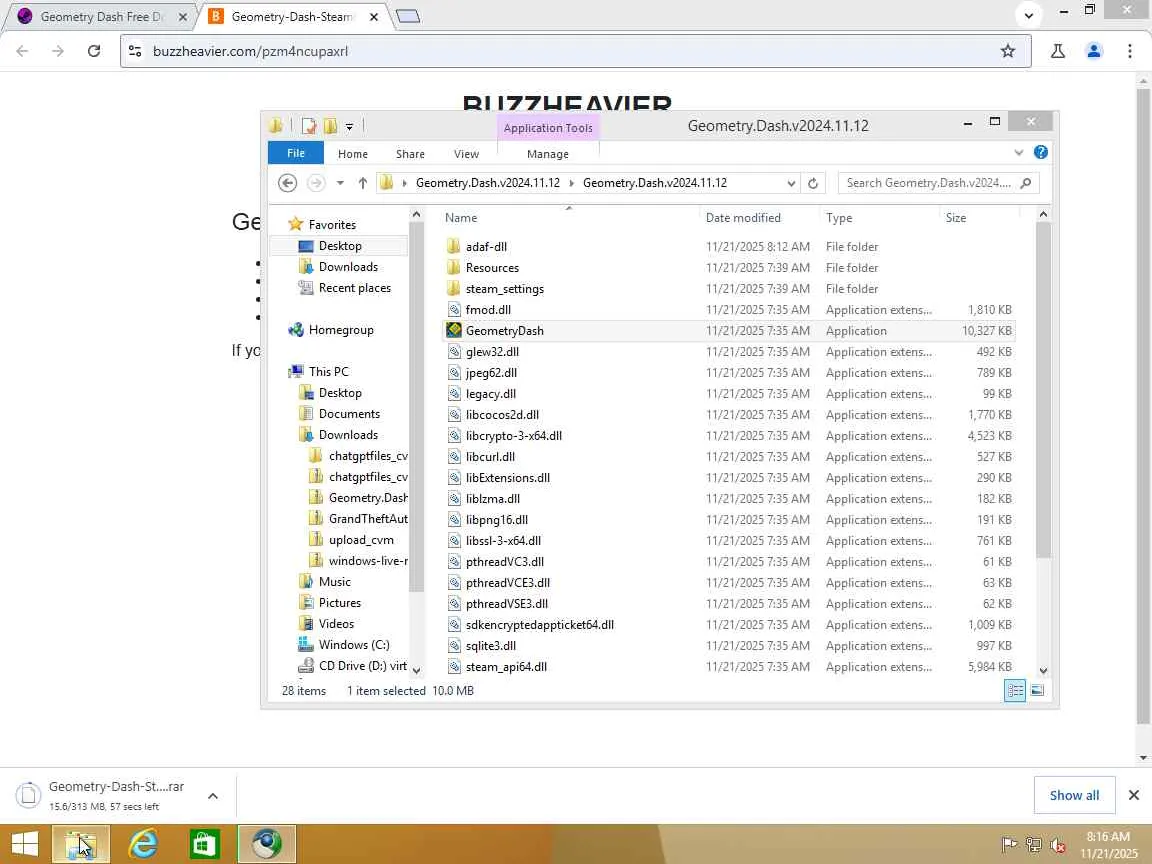This screenshot has width=1152, height=864.
Task: Select the Resources folder icon
Action: coord(453,267)
